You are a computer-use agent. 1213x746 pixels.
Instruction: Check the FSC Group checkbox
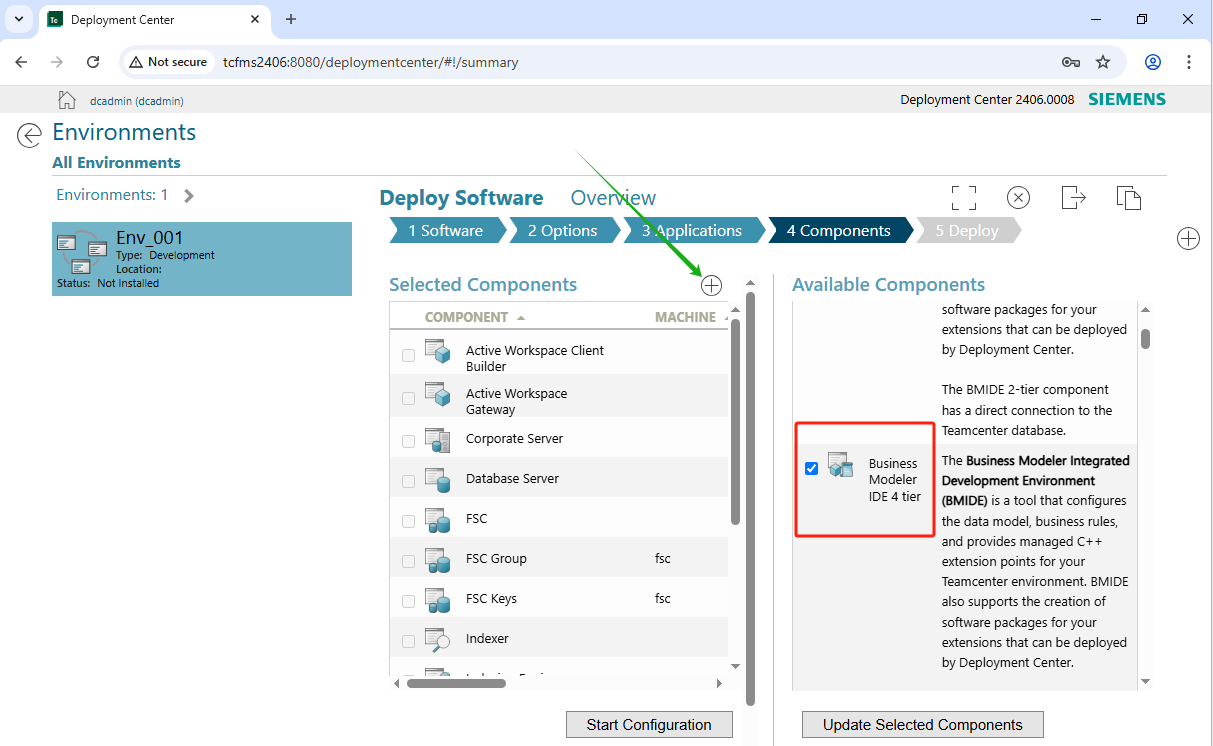[x=408, y=561]
